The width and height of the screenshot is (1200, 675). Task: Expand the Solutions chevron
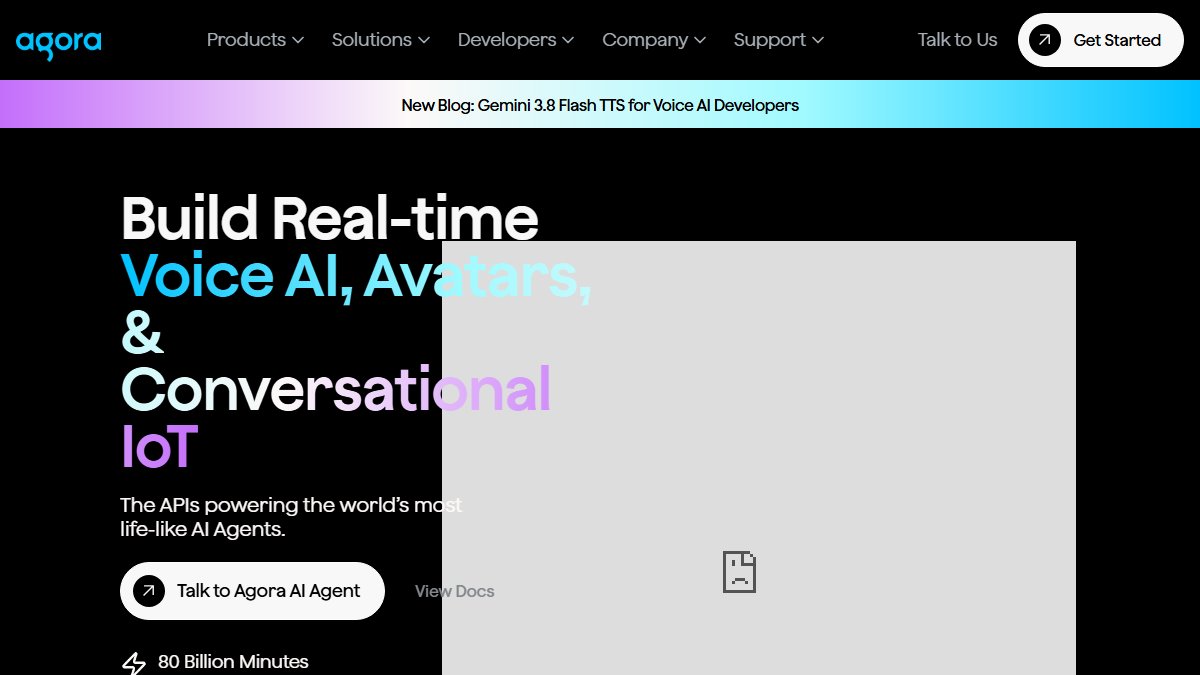[x=423, y=40]
